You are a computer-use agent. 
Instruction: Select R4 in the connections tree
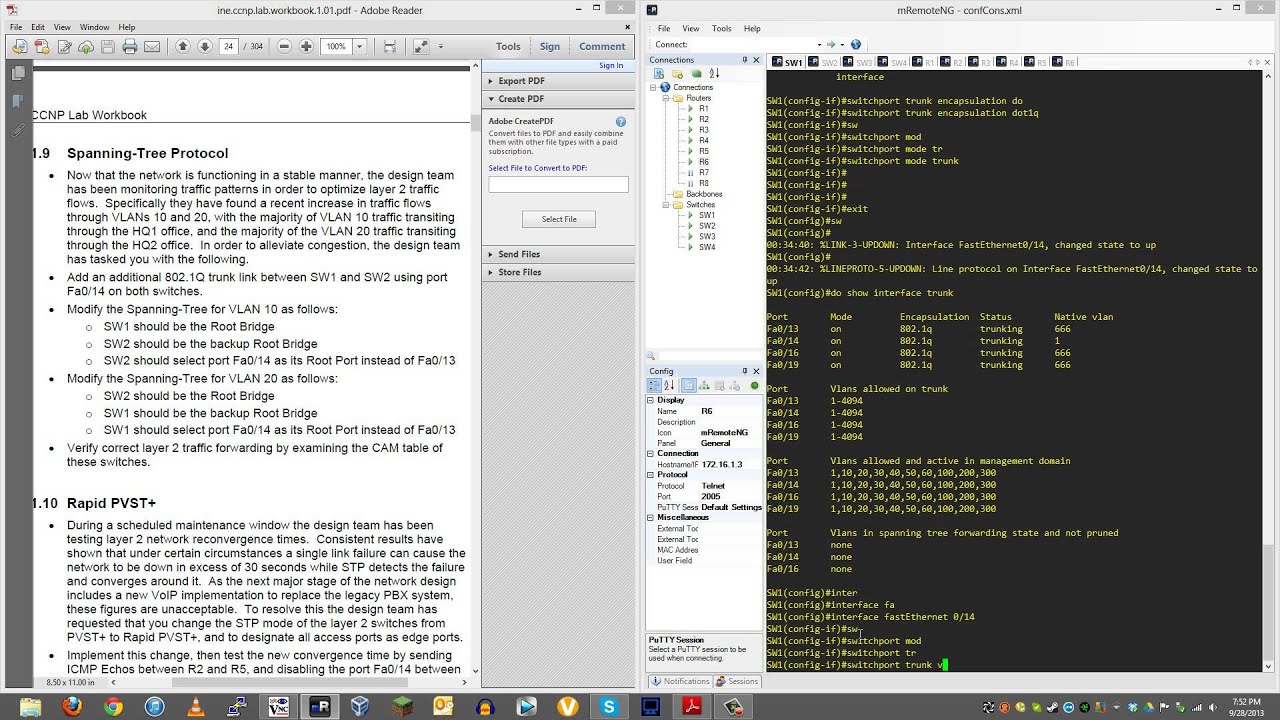click(x=703, y=141)
